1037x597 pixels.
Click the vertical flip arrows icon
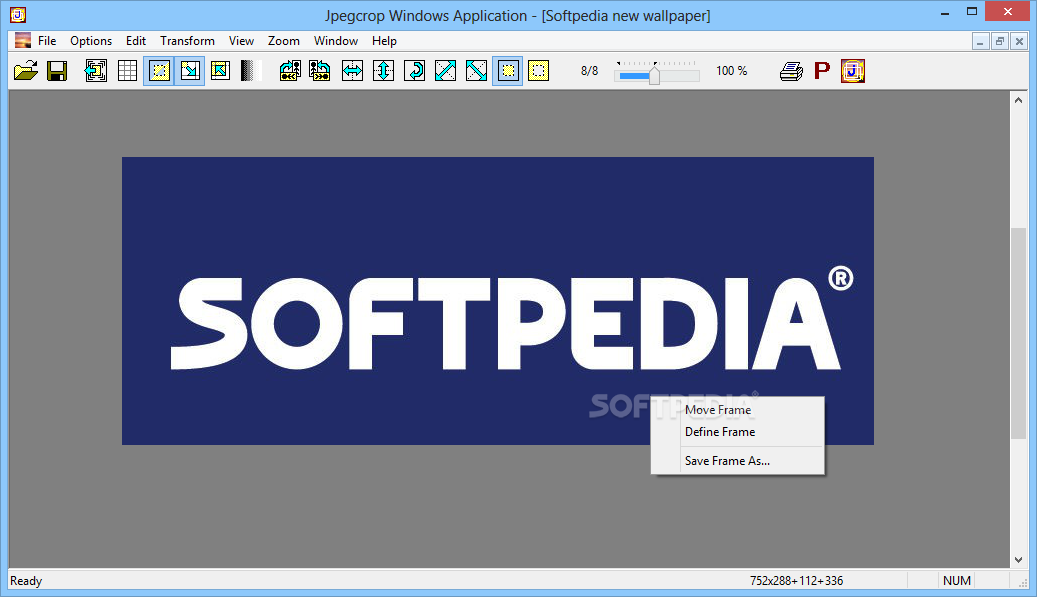click(384, 71)
